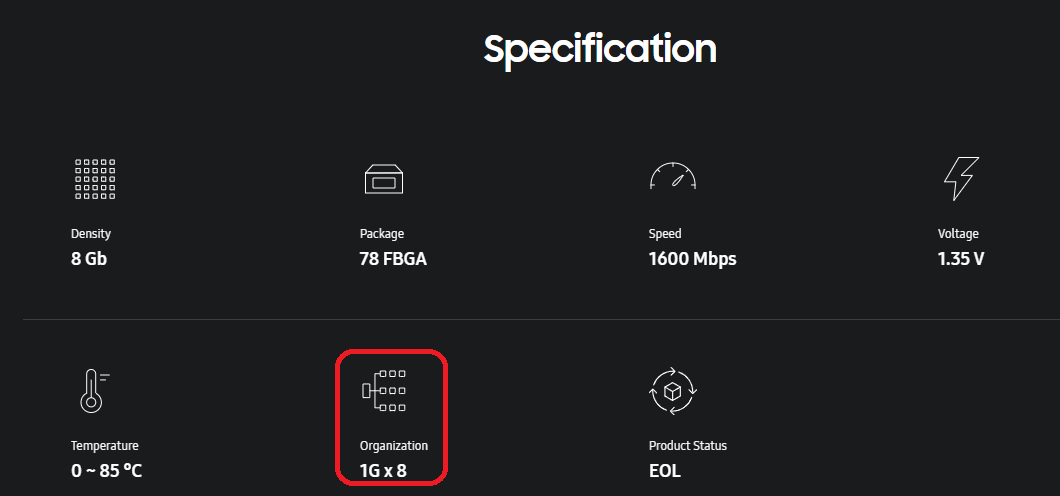Click the 1.35 V voltage value
Image resolution: width=1060 pixels, height=496 pixels.
pyautogui.click(x=961, y=259)
